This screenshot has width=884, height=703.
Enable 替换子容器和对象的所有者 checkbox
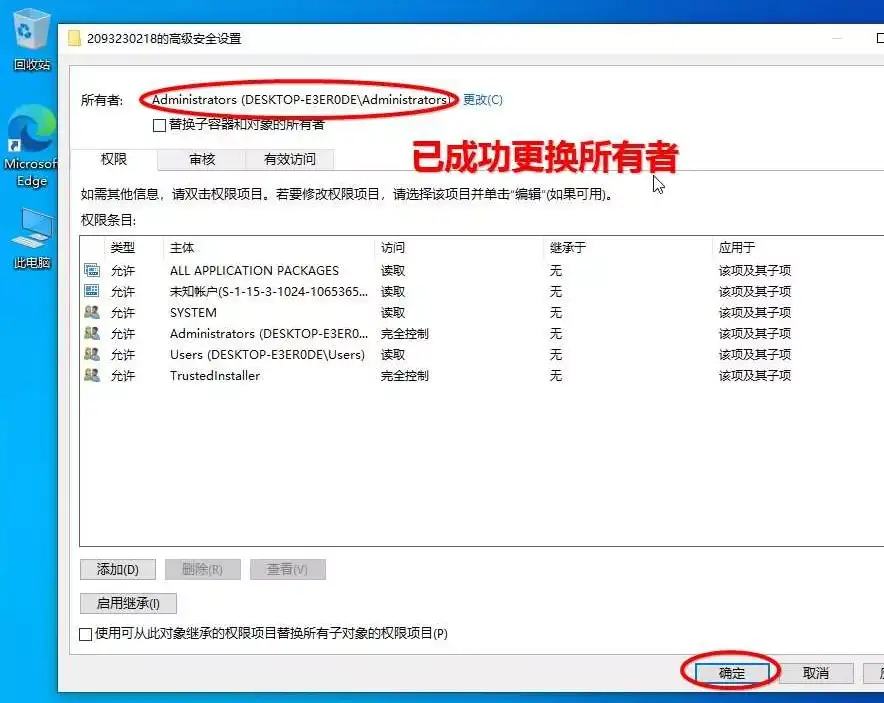[159, 125]
